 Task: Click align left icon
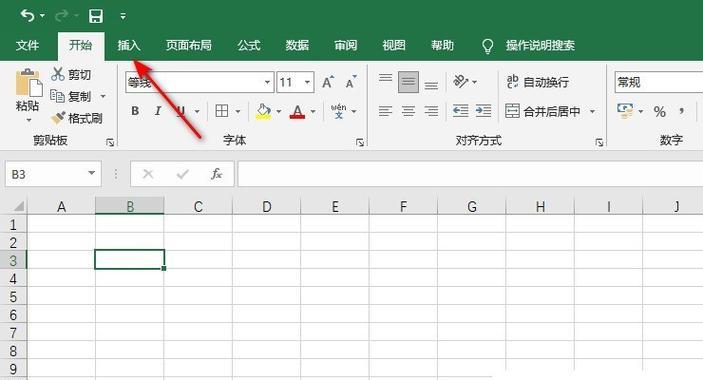pos(385,111)
